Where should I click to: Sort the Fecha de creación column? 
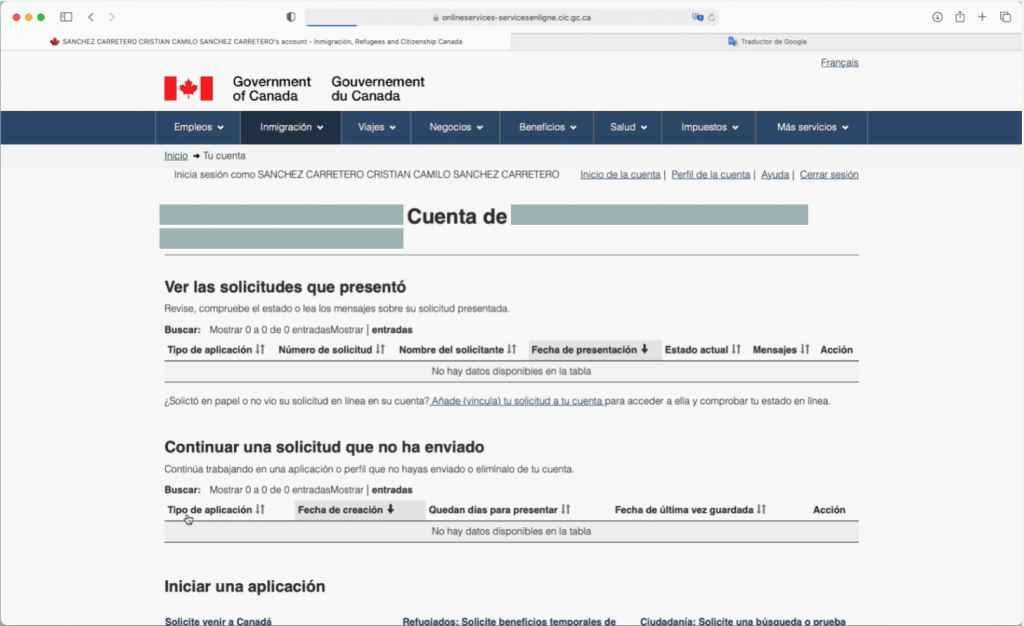coord(346,510)
